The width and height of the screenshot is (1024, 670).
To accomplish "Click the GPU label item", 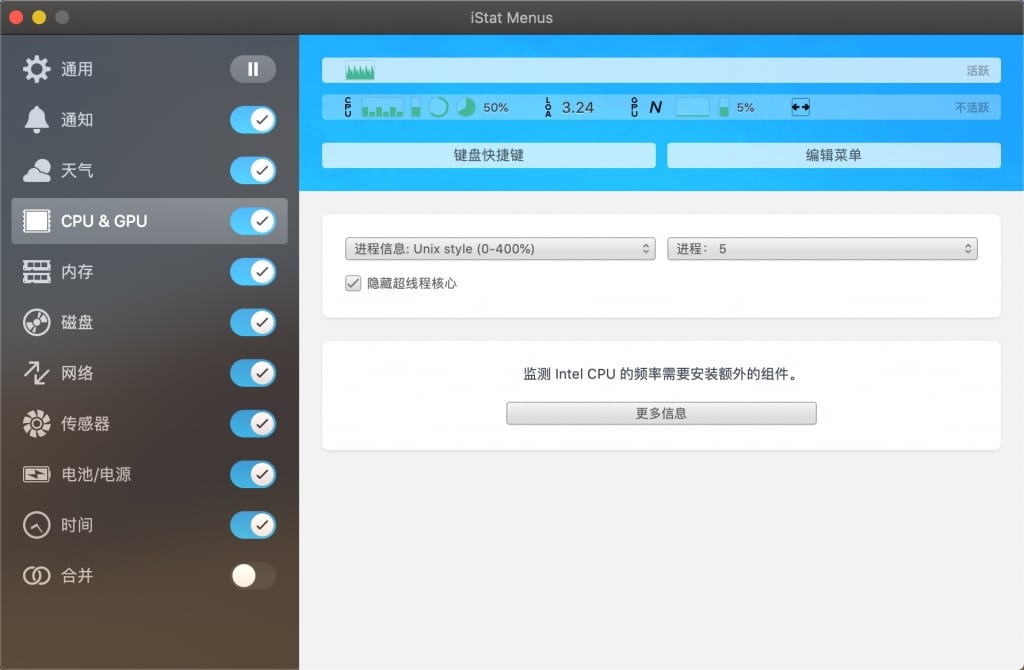I will click(634, 107).
